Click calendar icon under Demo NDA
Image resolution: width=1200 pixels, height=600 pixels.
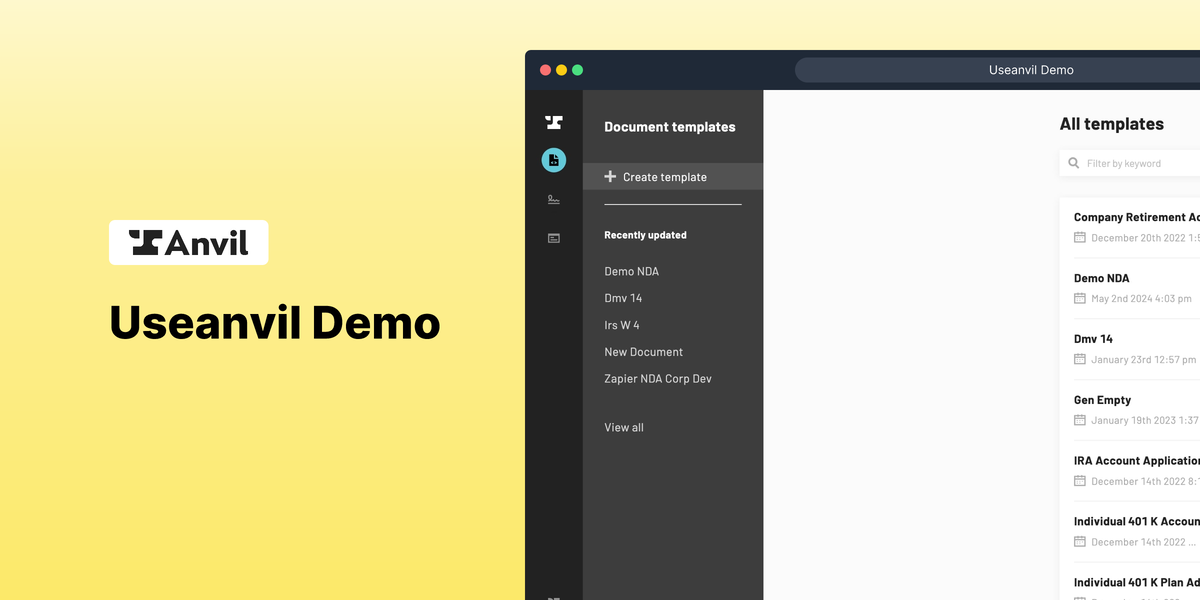[1080, 299]
